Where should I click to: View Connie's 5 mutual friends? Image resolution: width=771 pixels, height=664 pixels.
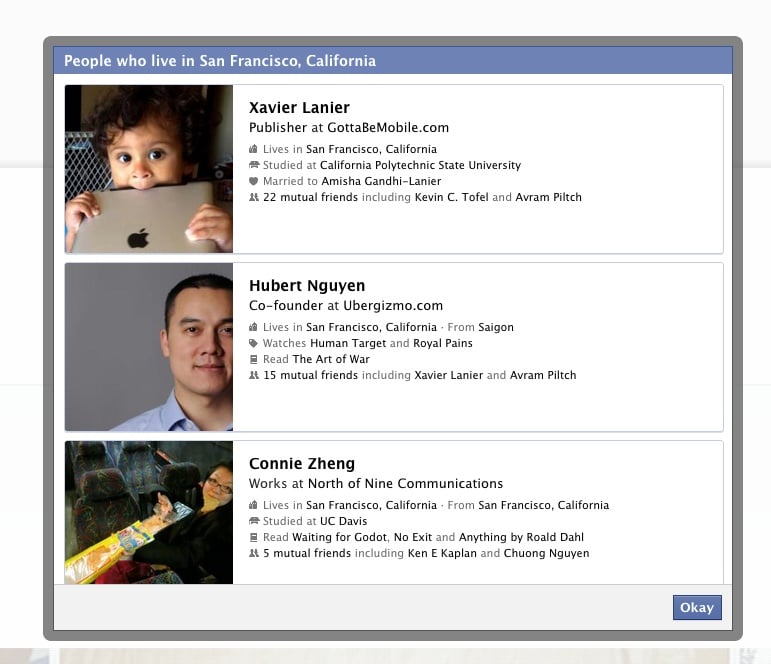pyautogui.click(x=307, y=553)
